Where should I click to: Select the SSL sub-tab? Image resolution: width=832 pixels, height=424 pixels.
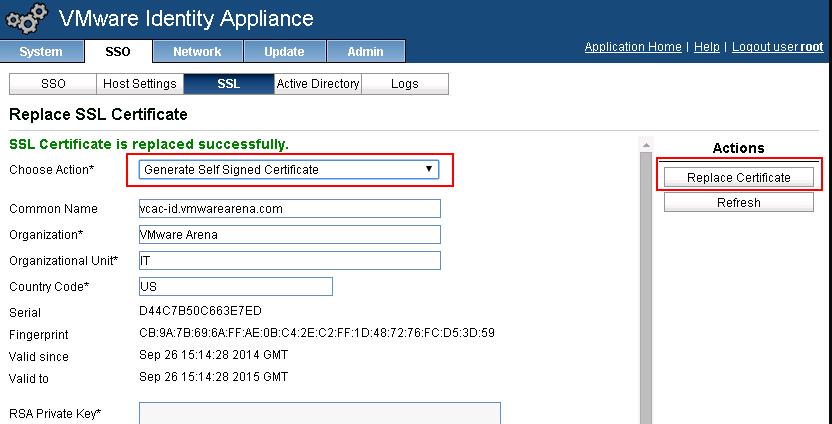pos(229,84)
